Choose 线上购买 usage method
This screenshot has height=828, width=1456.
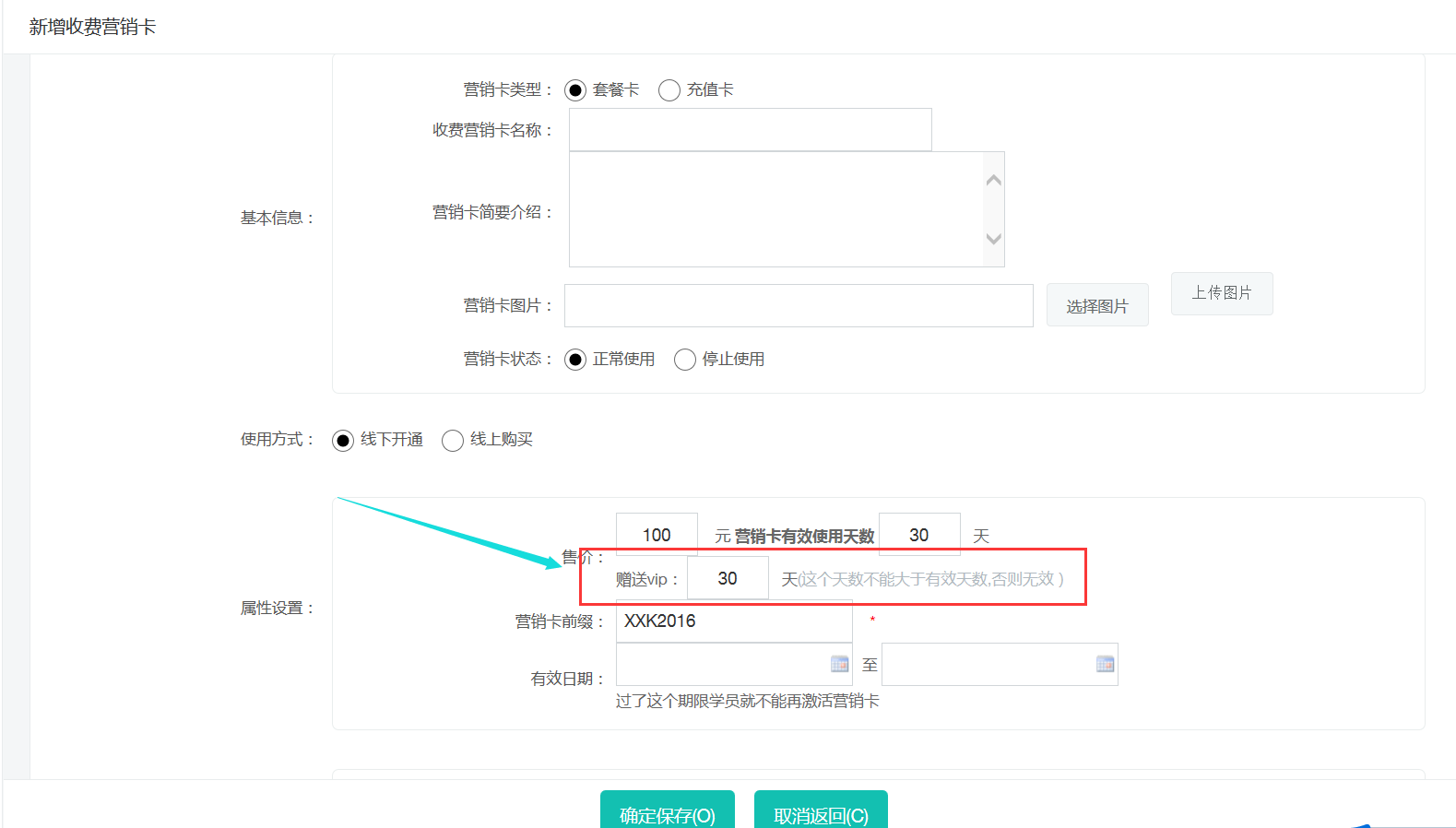pos(453,441)
